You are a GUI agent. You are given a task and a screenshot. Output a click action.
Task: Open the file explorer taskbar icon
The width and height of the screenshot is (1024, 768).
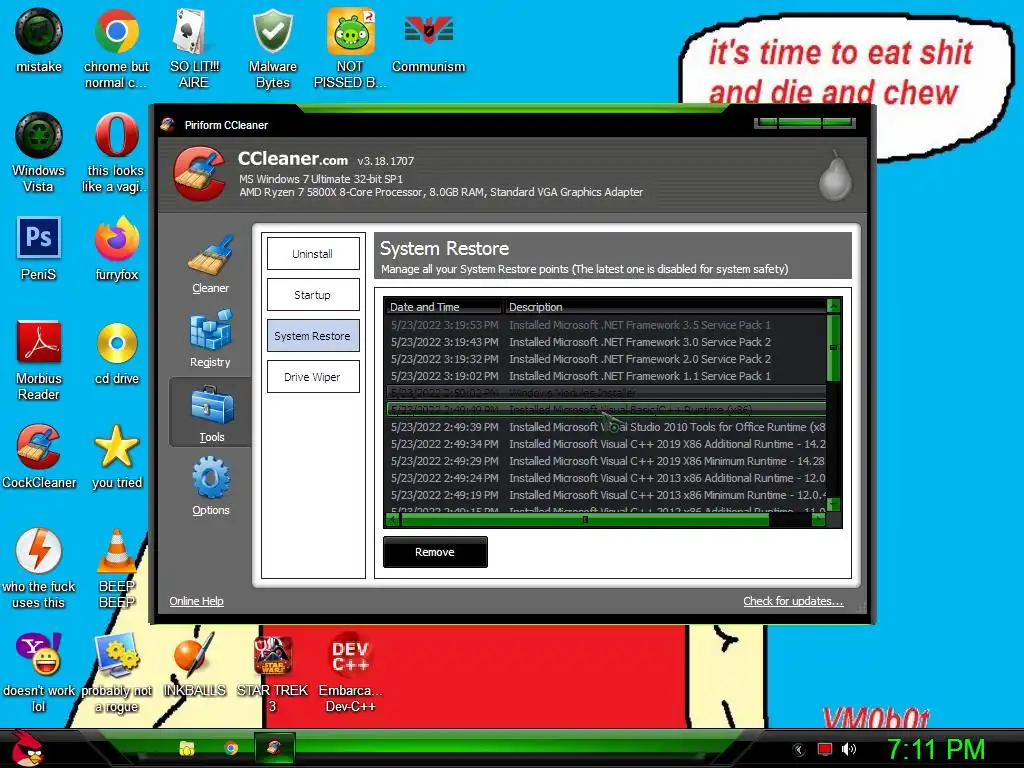187,748
